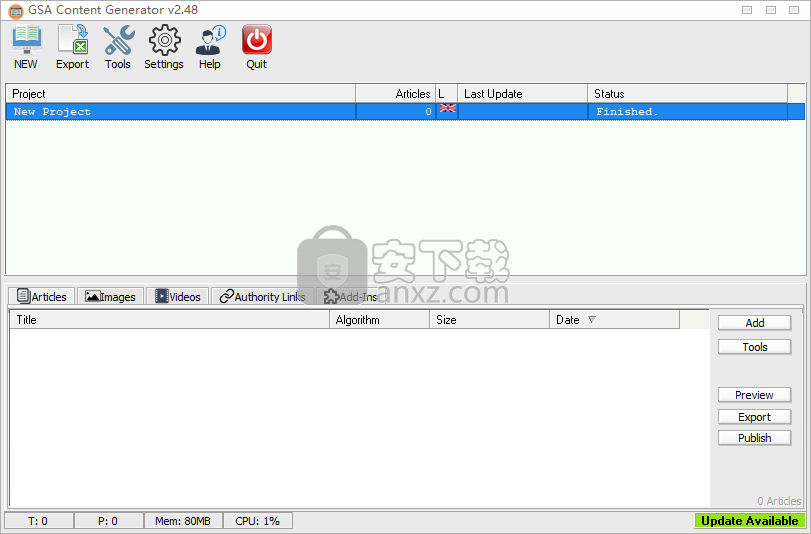
Task: Switch to the Articles tab
Action: [42, 296]
